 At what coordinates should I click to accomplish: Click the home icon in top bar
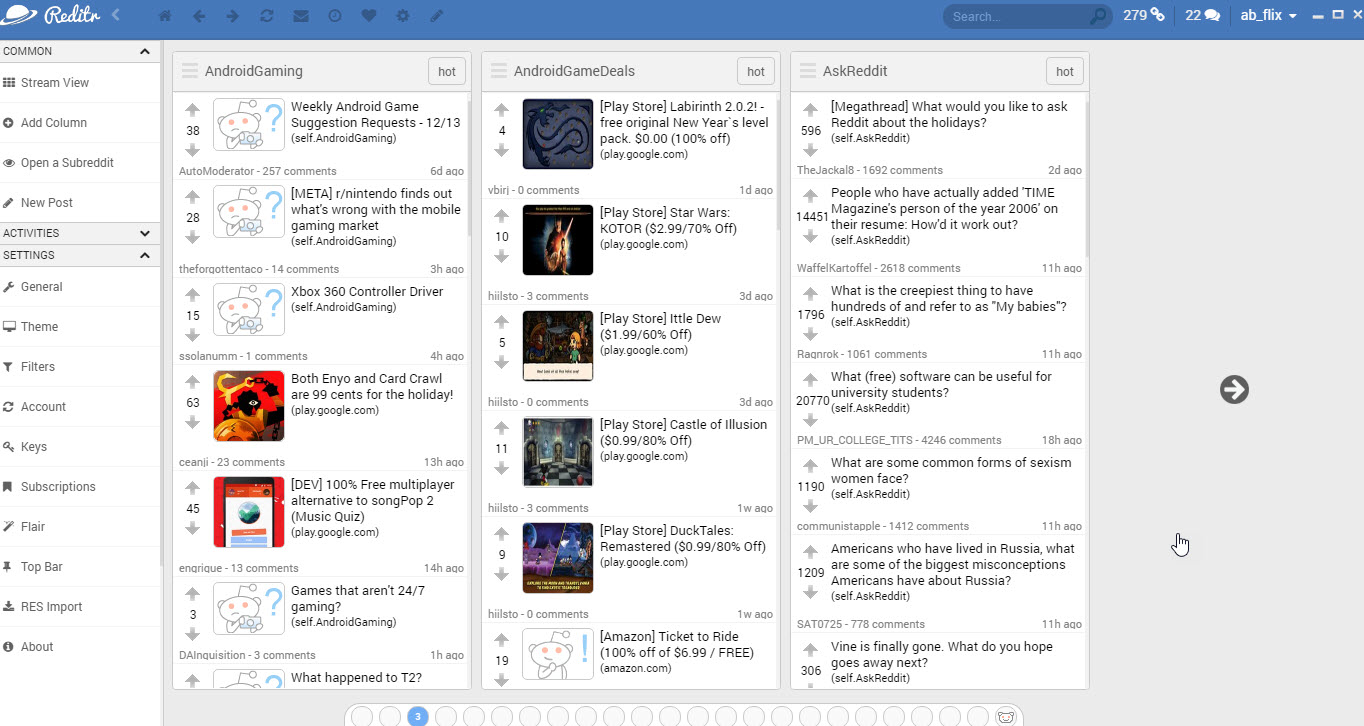pyautogui.click(x=166, y=16)
